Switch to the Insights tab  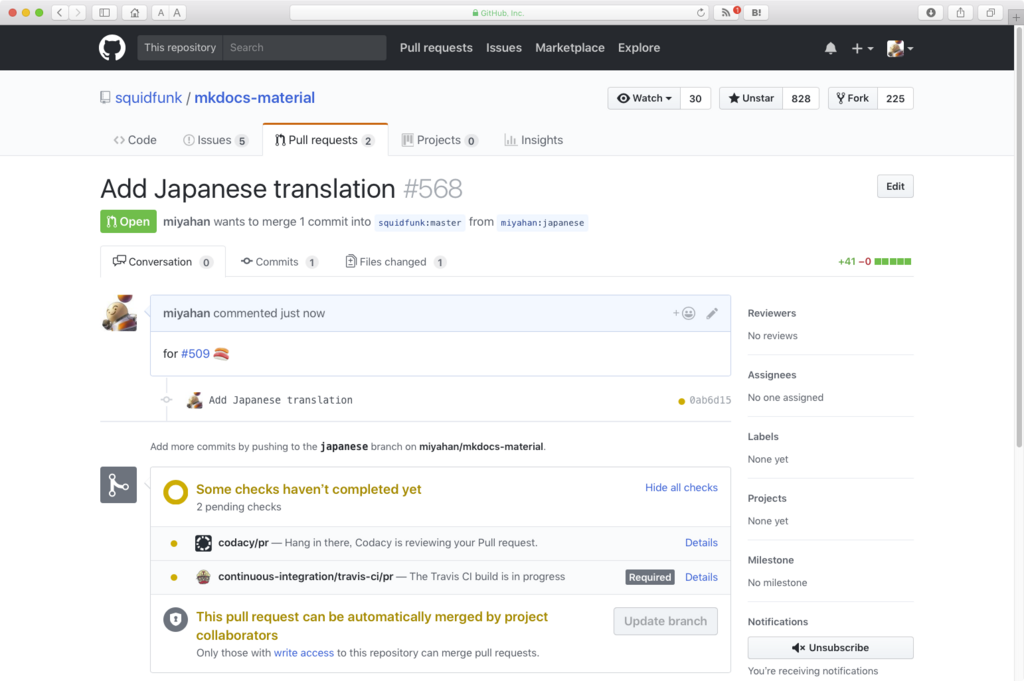(x=534, y=140)
